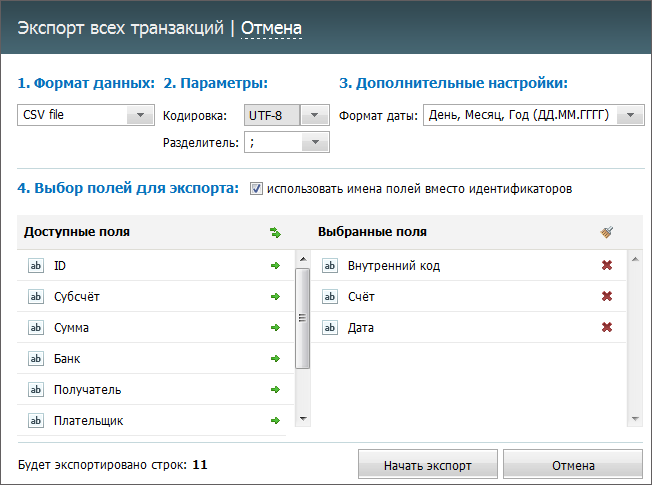
Task: Toggle use field names instead of identifiers checkbox
Action: 256,189
